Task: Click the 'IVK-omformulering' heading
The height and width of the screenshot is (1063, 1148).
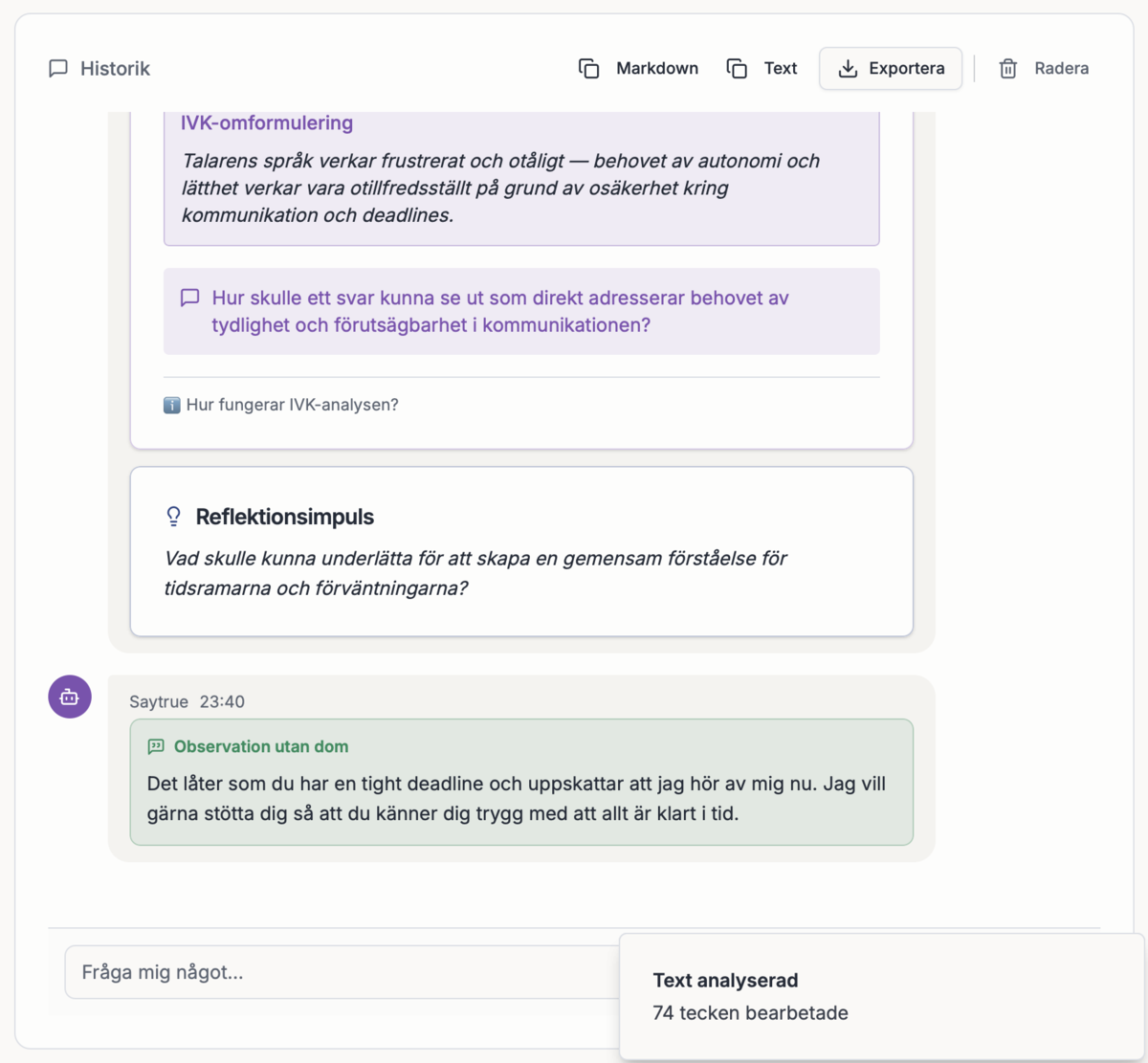Action: 267,122
